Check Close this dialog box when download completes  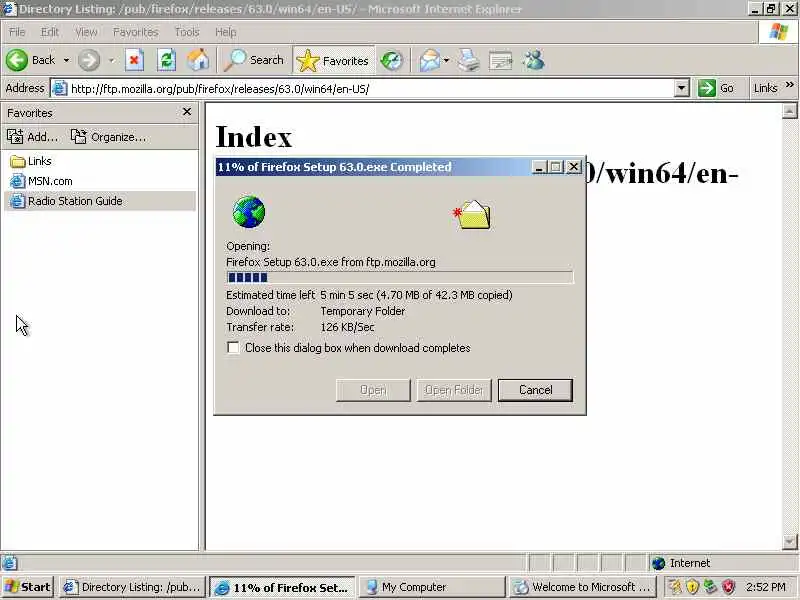tap(233, 347)
